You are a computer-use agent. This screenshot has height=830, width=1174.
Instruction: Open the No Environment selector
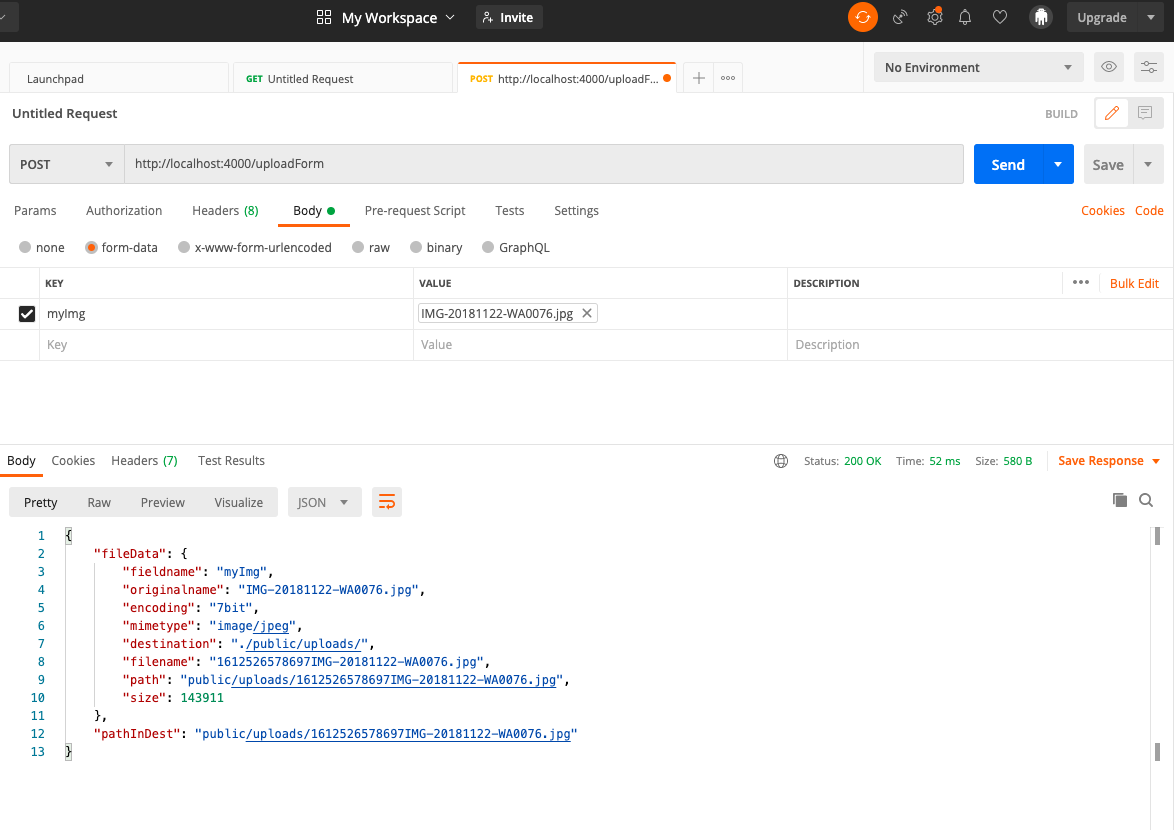[x=977, y=67]
